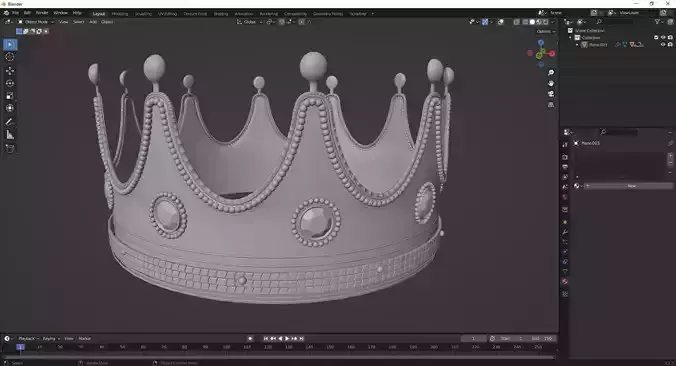Activate the Rotate tool
The image size is (676, 366).
click(10, 83)
